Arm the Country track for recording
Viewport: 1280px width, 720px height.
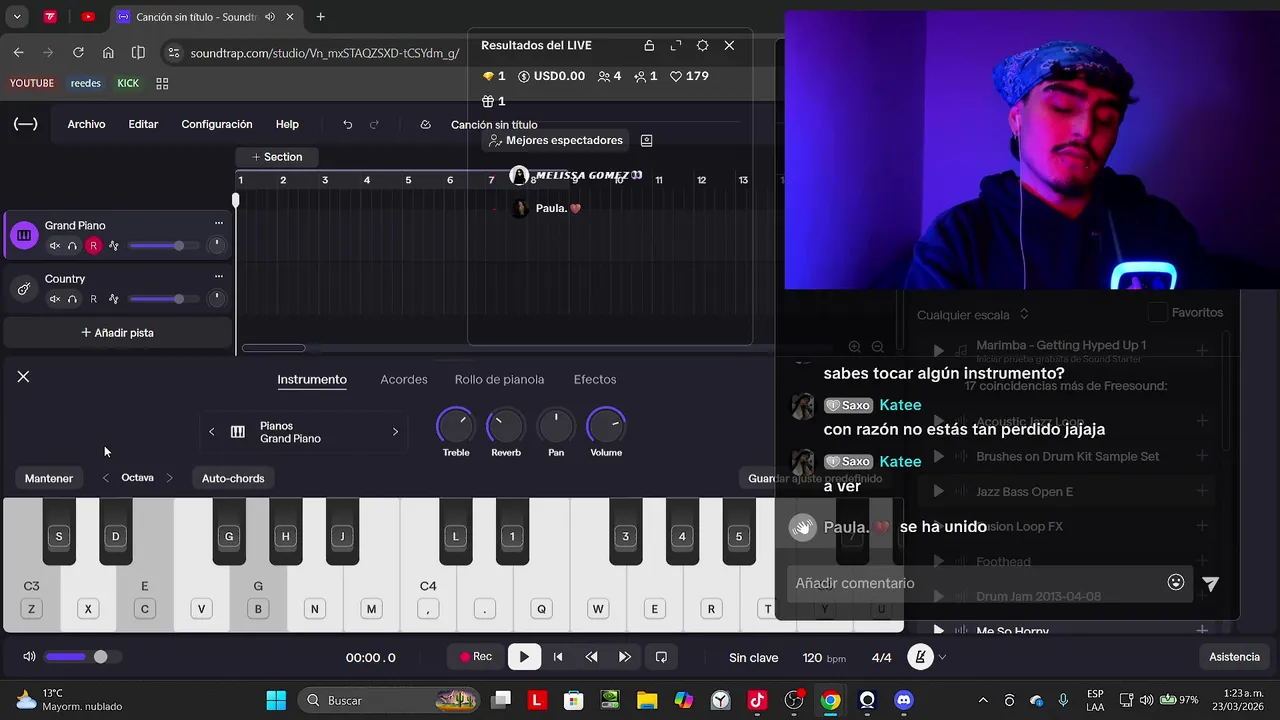point(94,299)
